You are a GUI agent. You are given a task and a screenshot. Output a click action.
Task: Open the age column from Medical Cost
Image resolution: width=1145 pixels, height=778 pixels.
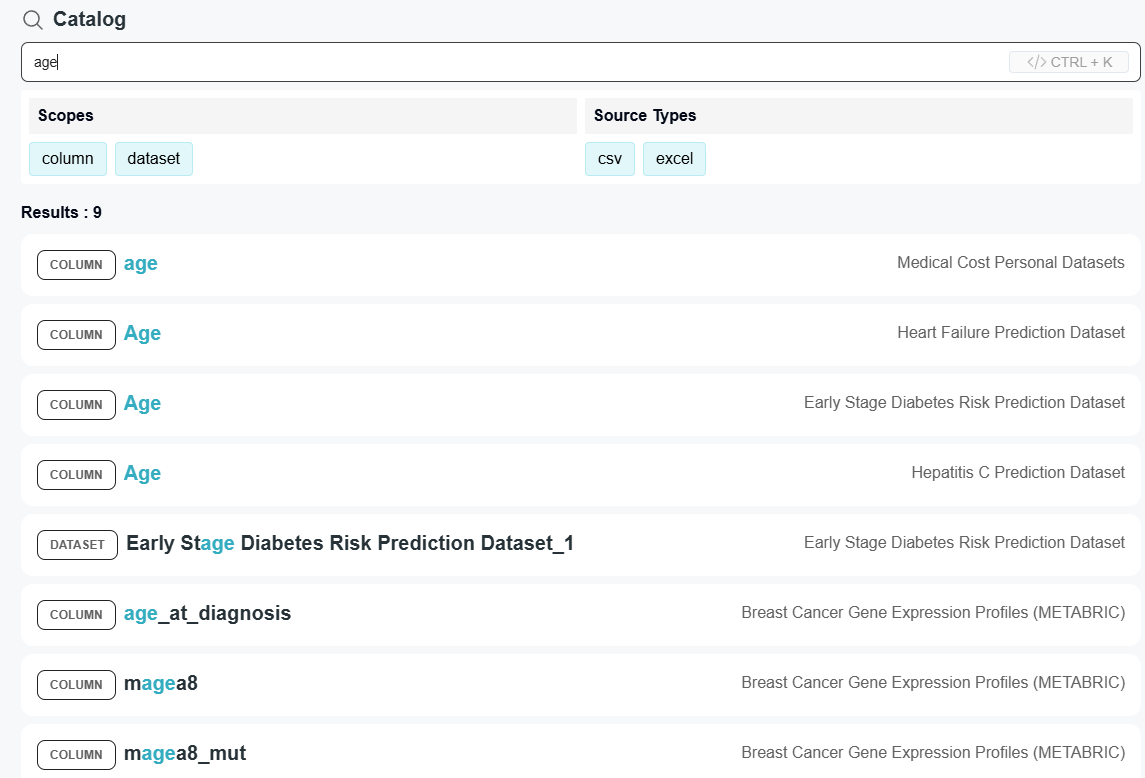(x=141, y=264)
